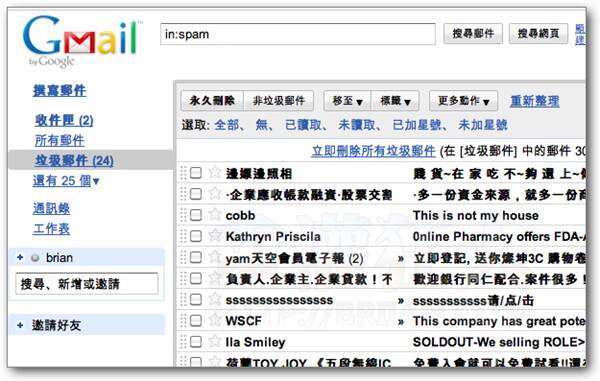Select 已讀取 messages

pos(303,125)
